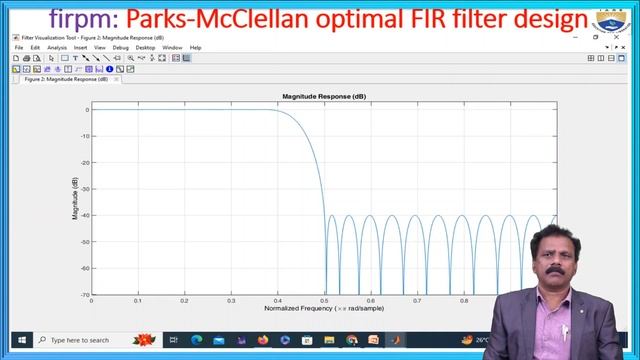The height and width of the screenshot is (360, 640).
Task: Toggle the Edit Plot arrow tool
Action: pos(51,58)
